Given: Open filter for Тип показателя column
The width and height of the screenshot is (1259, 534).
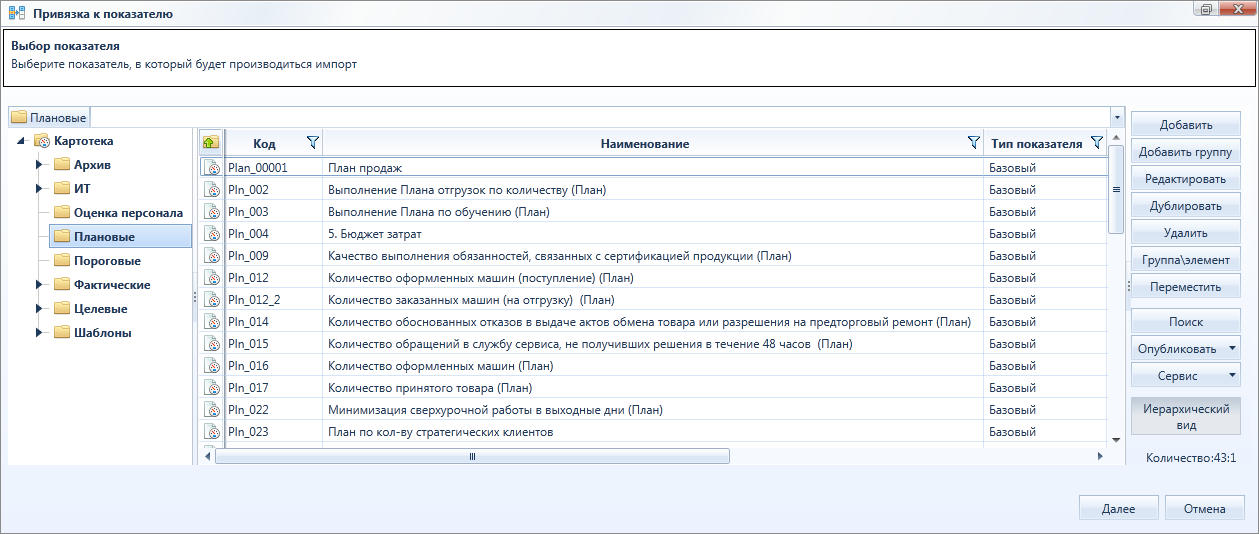Looking at the screenshot, I should tap(1096, 143).
